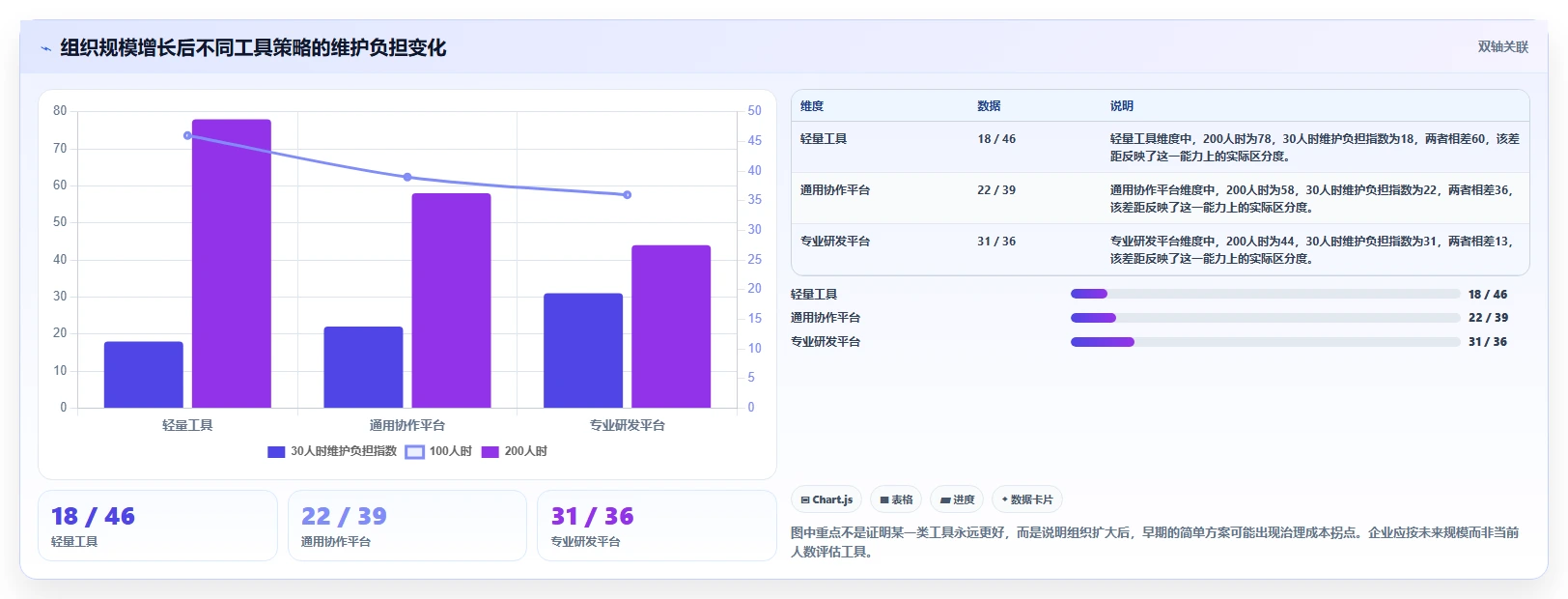The image size is (1568, 599).
Task: Click the line point above 通用协作平台
Action: 407,177
